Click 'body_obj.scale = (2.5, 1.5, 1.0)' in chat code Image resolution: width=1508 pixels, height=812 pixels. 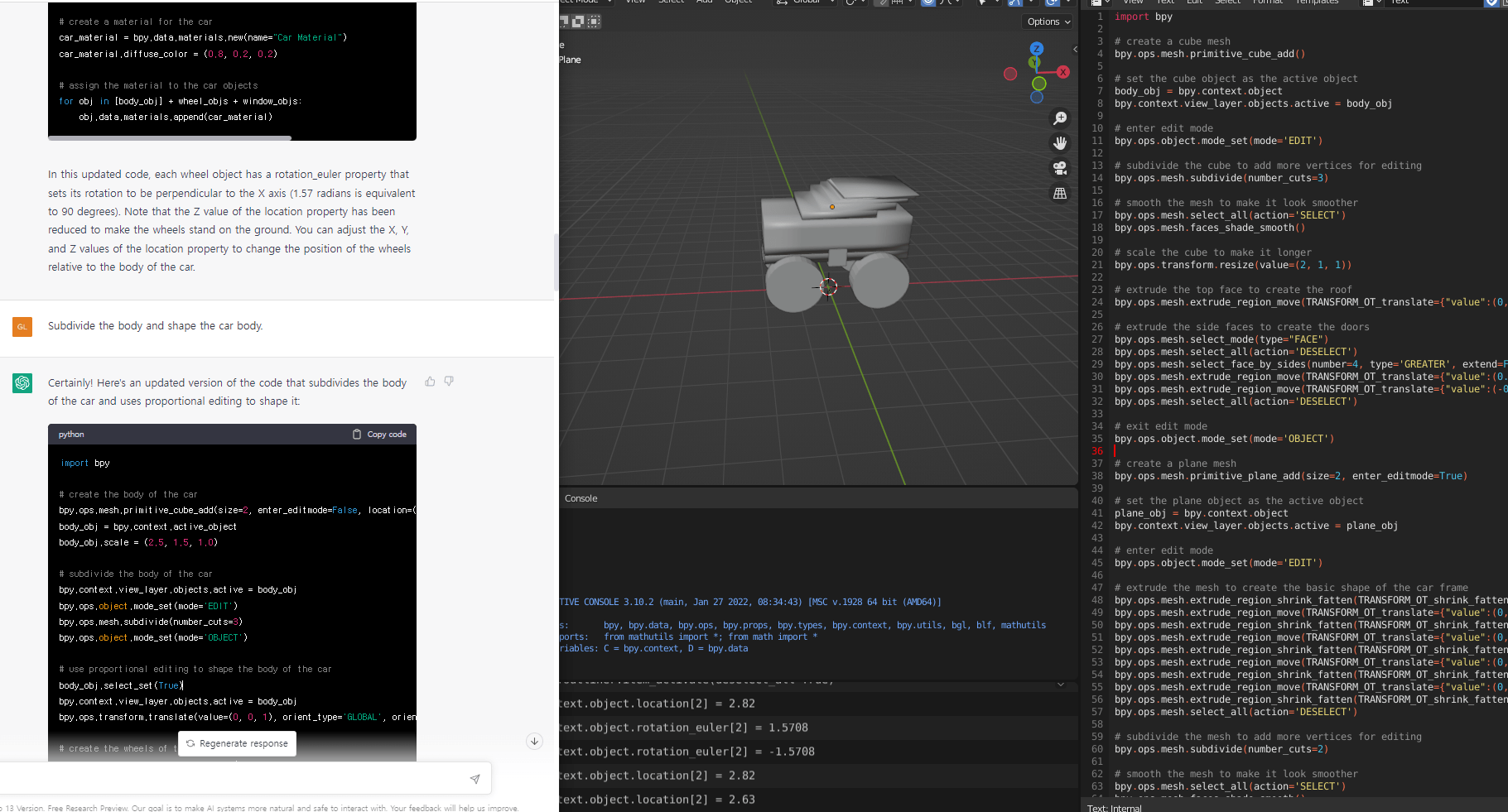pyautogui.click(x=138, y=543)
